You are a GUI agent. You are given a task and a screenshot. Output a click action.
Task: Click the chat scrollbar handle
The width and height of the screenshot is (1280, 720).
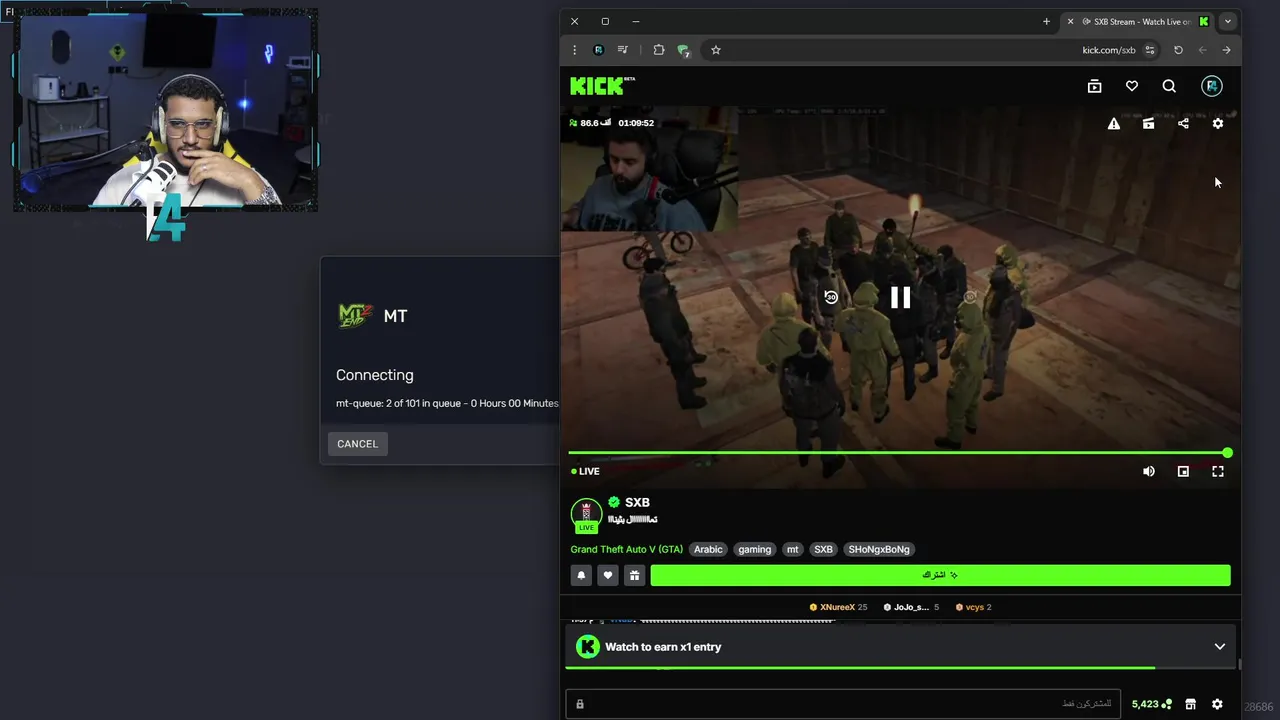(x=1239, y=664)
